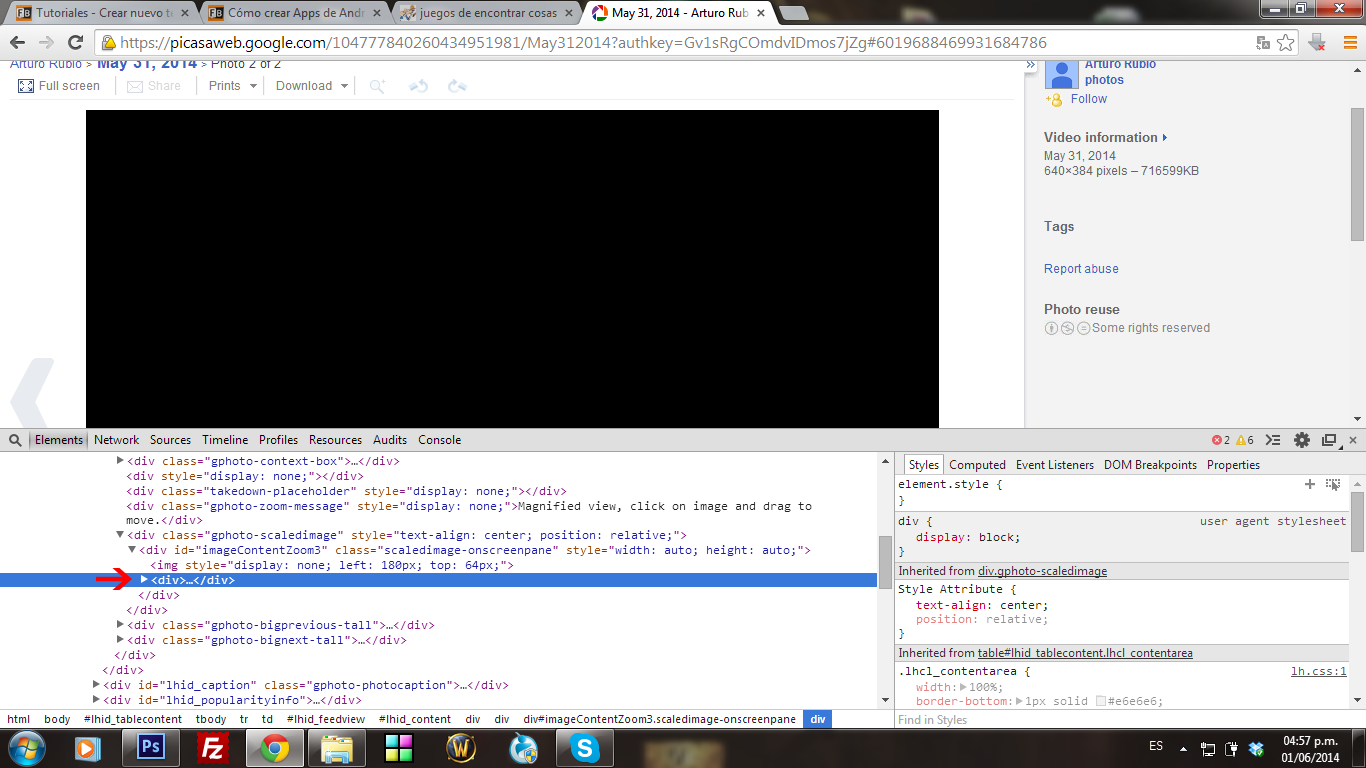Click the yellow warning count indicator

1245,440
